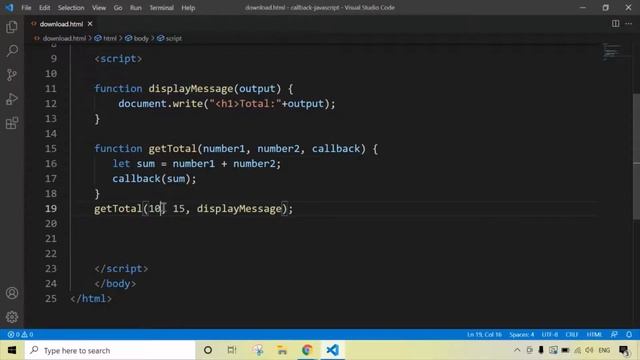Click the closing </html> tag
Screen dimensions: 640x360
pos(91,299)
